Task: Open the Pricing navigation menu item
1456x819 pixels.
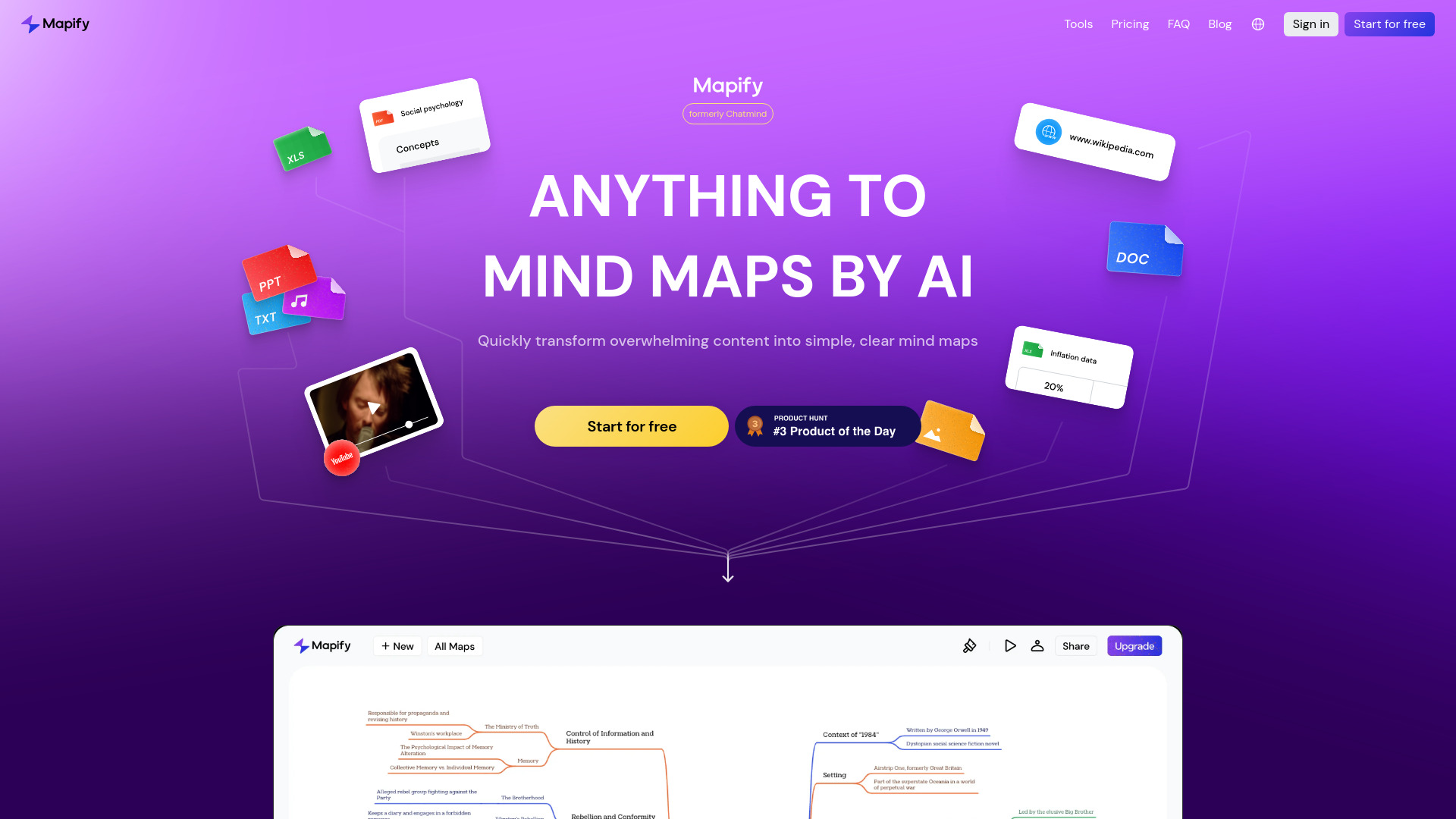Action: (x=1130, y=24)
